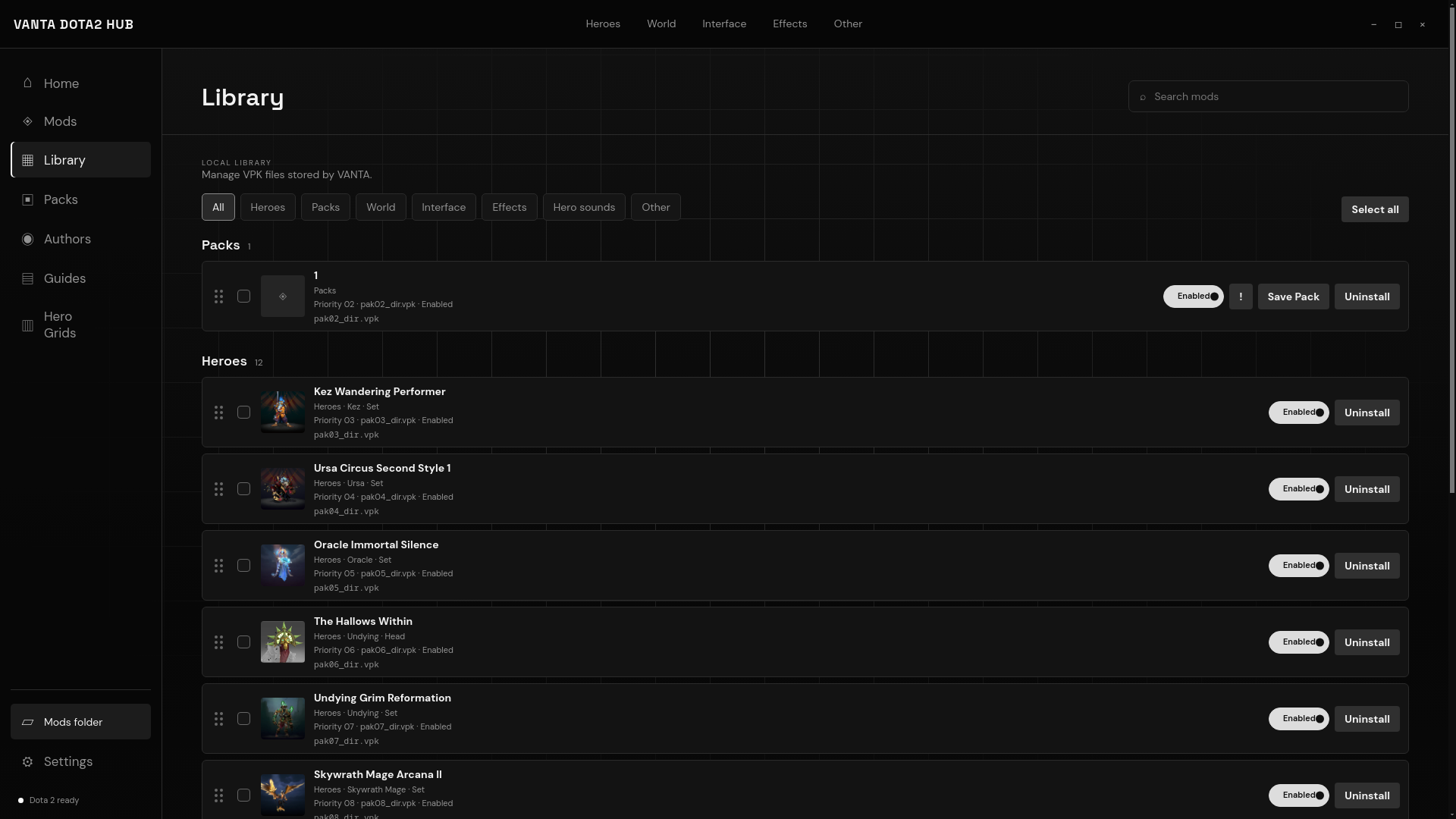Toggle Enabled for Skywrath Mage Arcana II
The height and width of the screenshot is (819, 1456).
[1299, 795]
